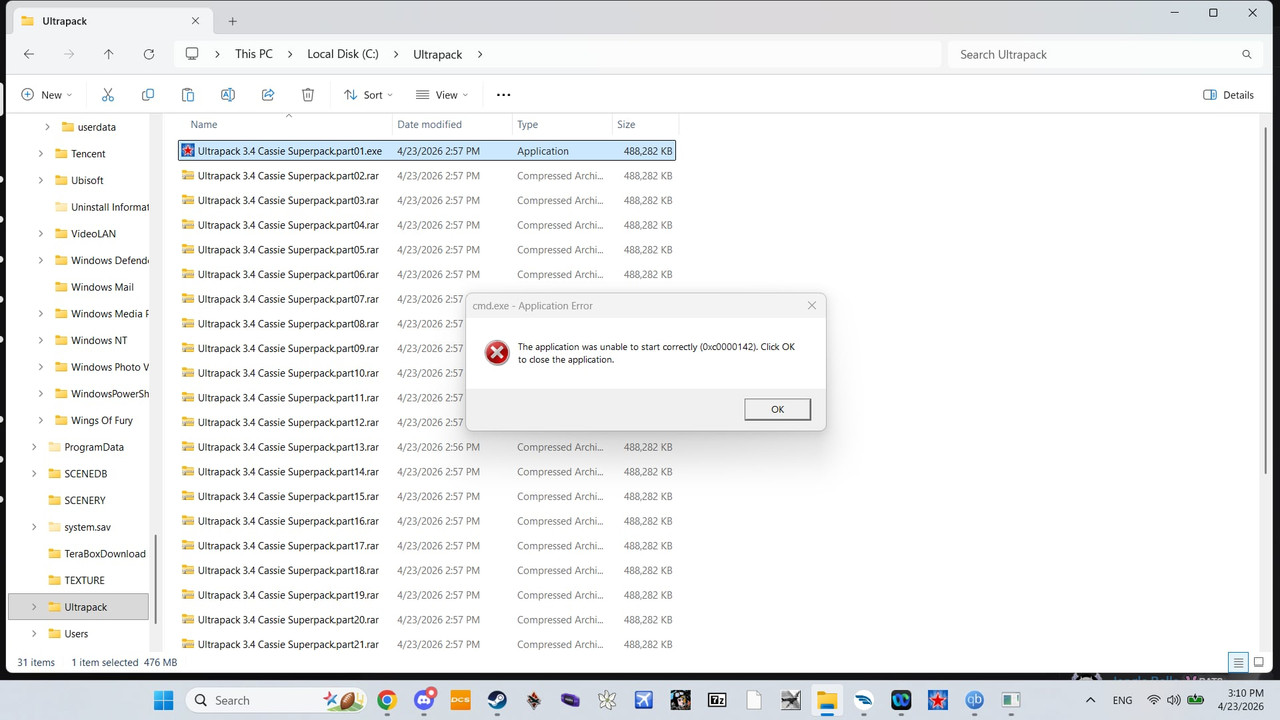Image resolution: width=1280 pixels, height=720 pixels.
Task: Go back with the back arrow
Action: pos(29,54)
